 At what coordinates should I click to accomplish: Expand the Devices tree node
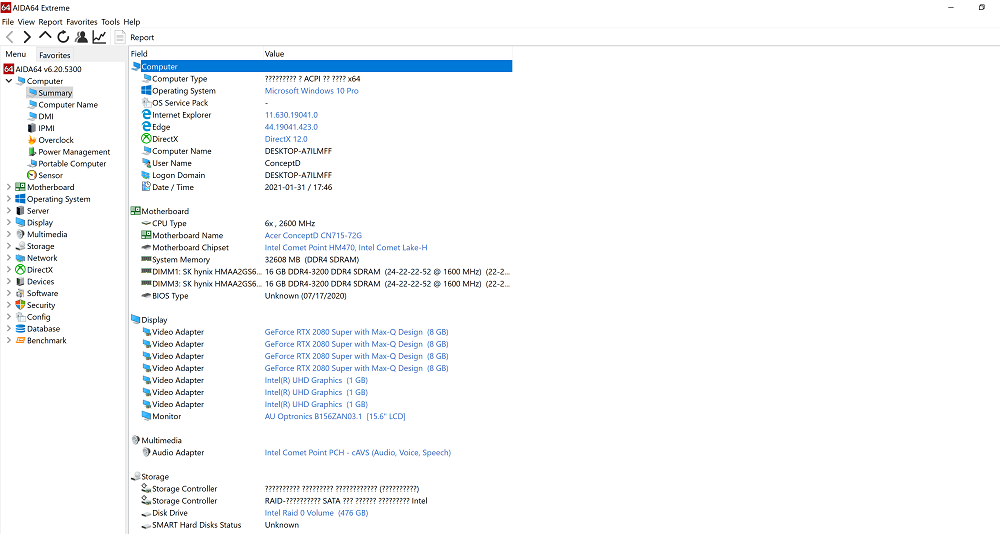[x=9, y=281]
